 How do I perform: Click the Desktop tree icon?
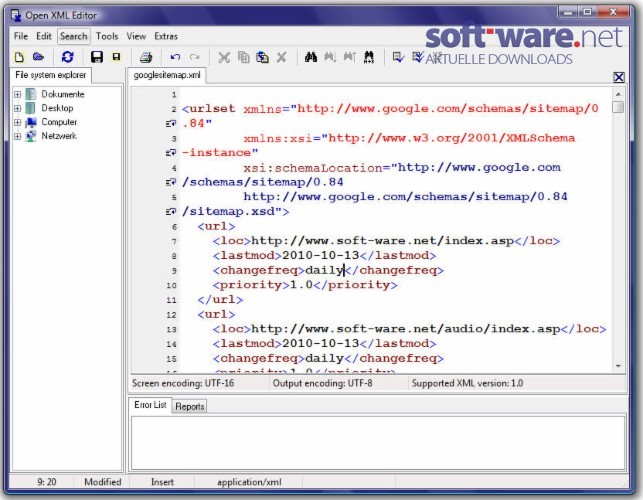tap(31, 108)
